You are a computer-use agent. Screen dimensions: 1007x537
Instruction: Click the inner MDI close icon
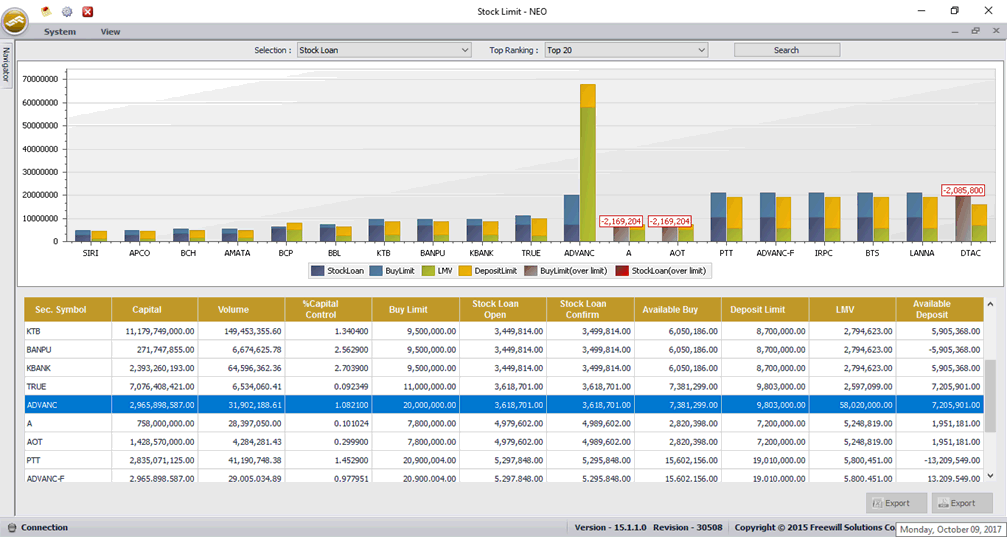tap(995, 31)
